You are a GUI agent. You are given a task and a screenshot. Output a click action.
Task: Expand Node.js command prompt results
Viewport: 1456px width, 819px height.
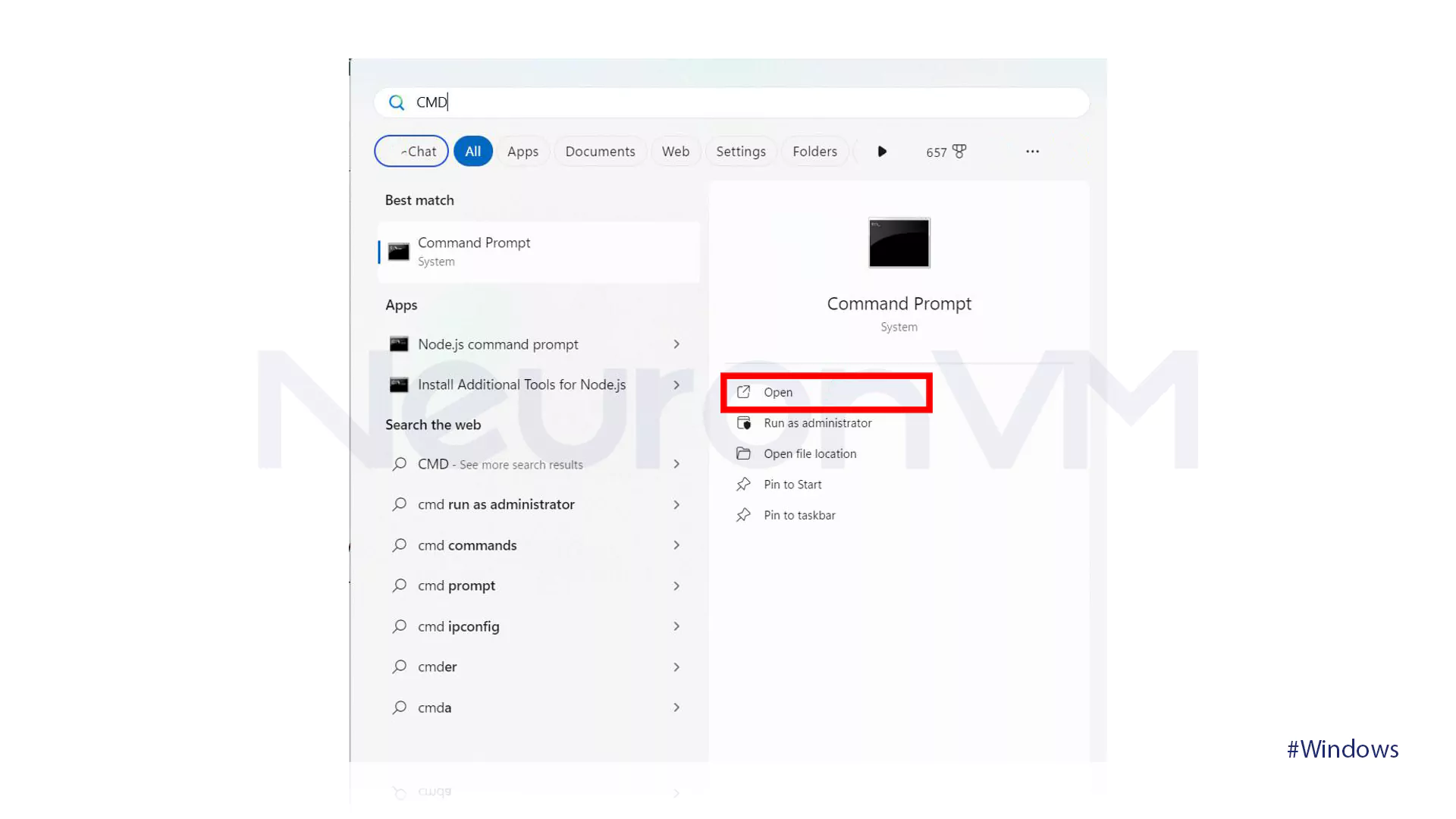(677, 343)
